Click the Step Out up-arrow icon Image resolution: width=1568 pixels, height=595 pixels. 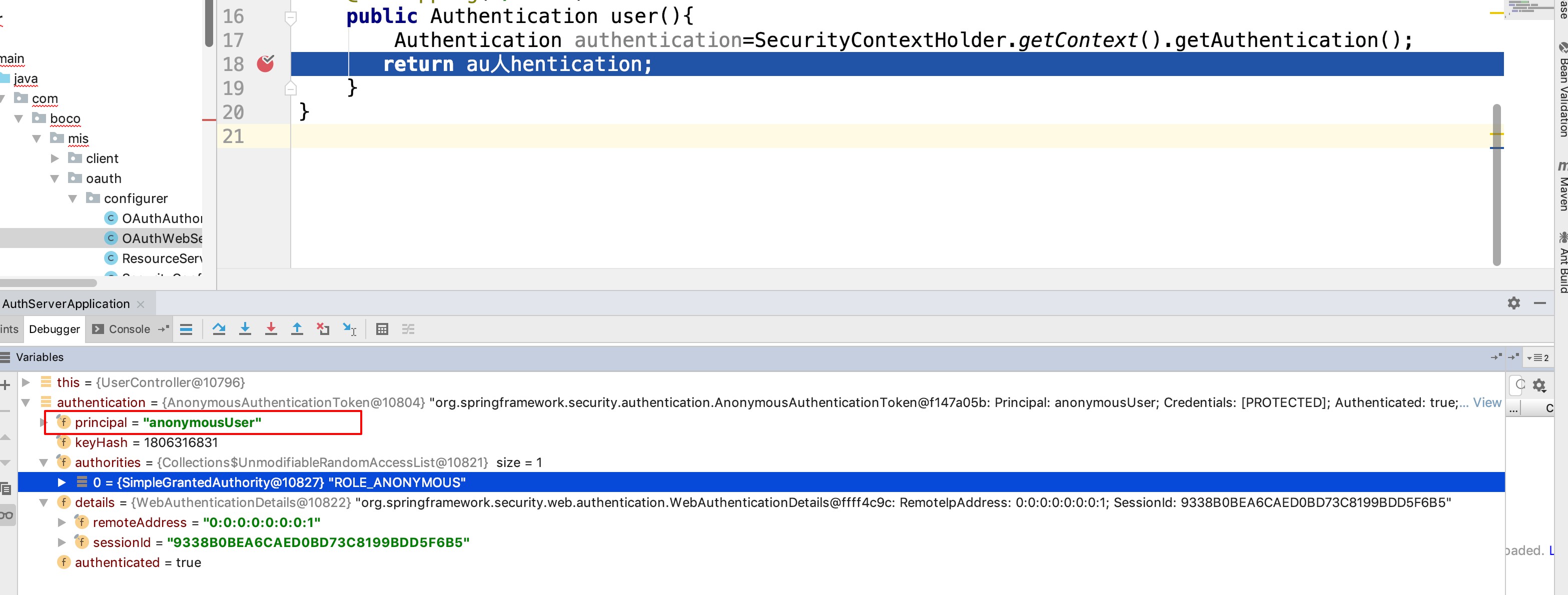pos(297,329)
